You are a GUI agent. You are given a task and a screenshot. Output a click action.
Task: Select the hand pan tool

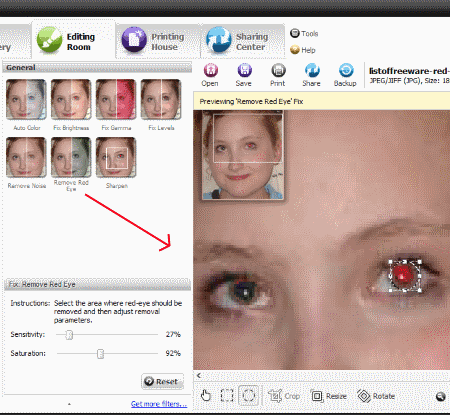point(206,396)
